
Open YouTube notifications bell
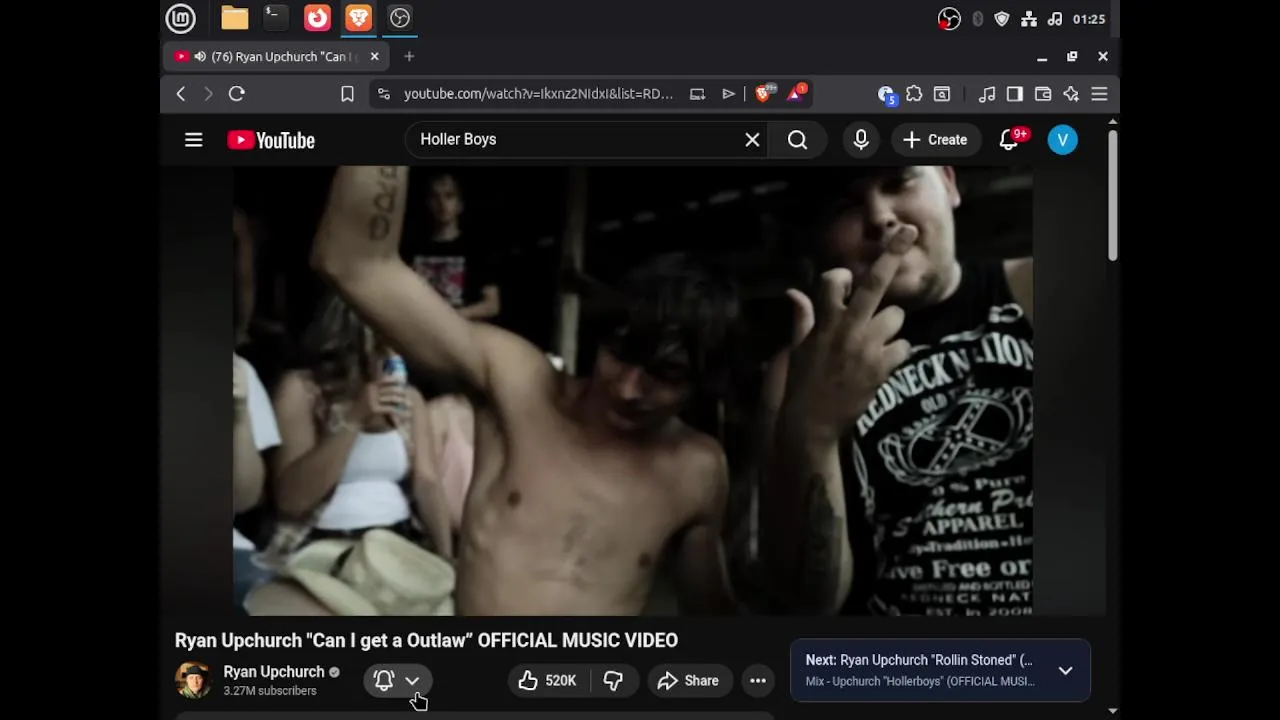coord(1010,140)
